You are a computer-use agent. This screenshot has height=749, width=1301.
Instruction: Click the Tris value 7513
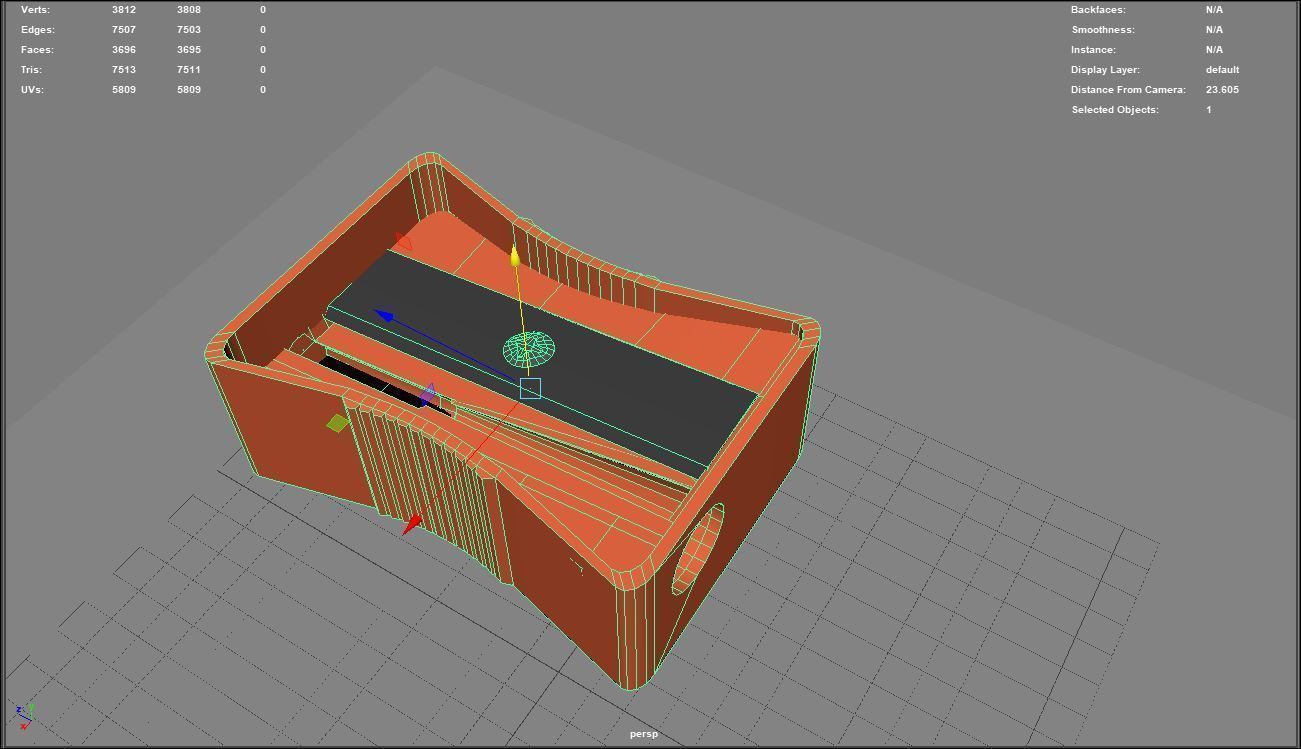pos(124,69)
